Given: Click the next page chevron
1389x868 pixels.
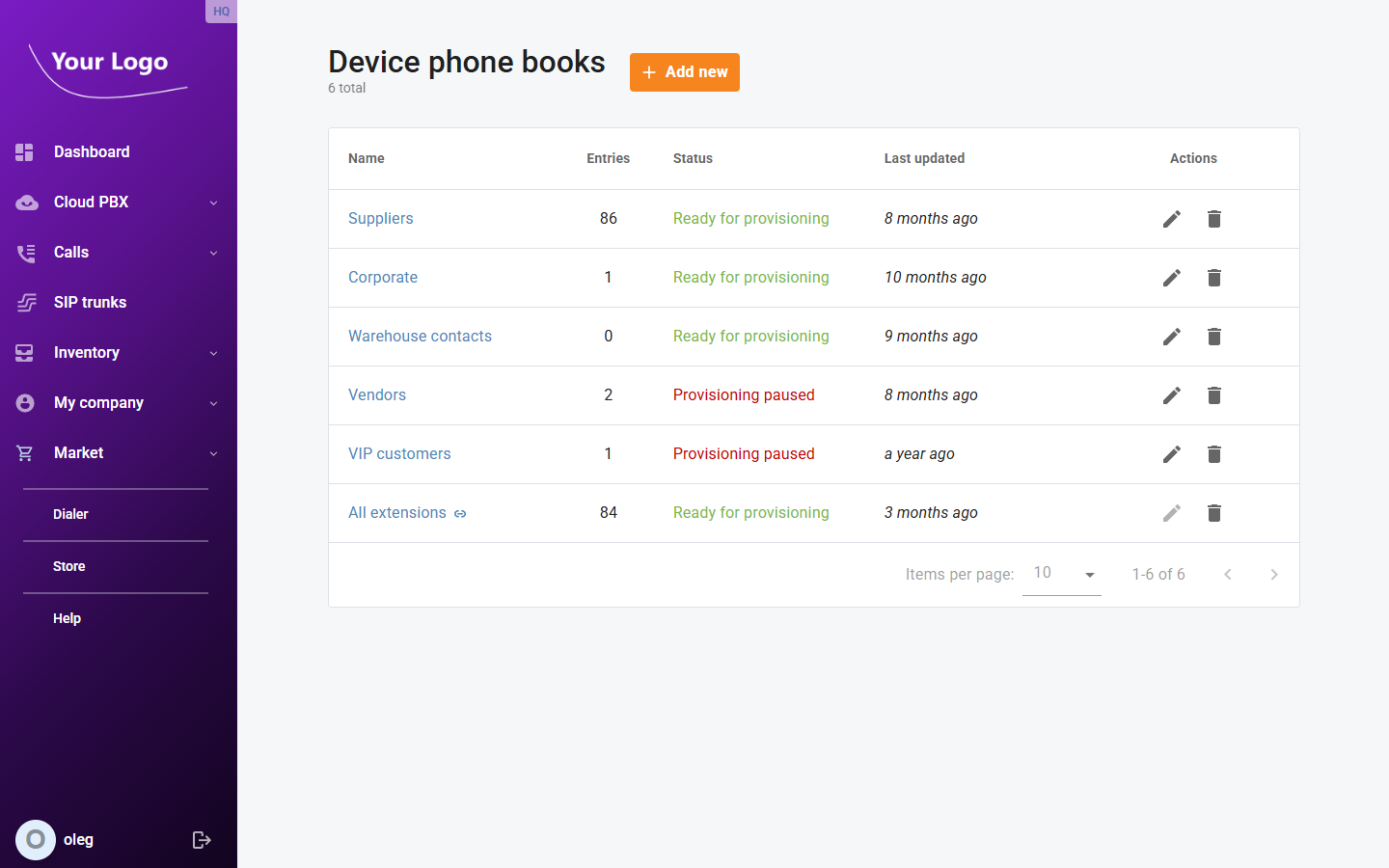Looking at the screenshot, I should (1273, 574).
